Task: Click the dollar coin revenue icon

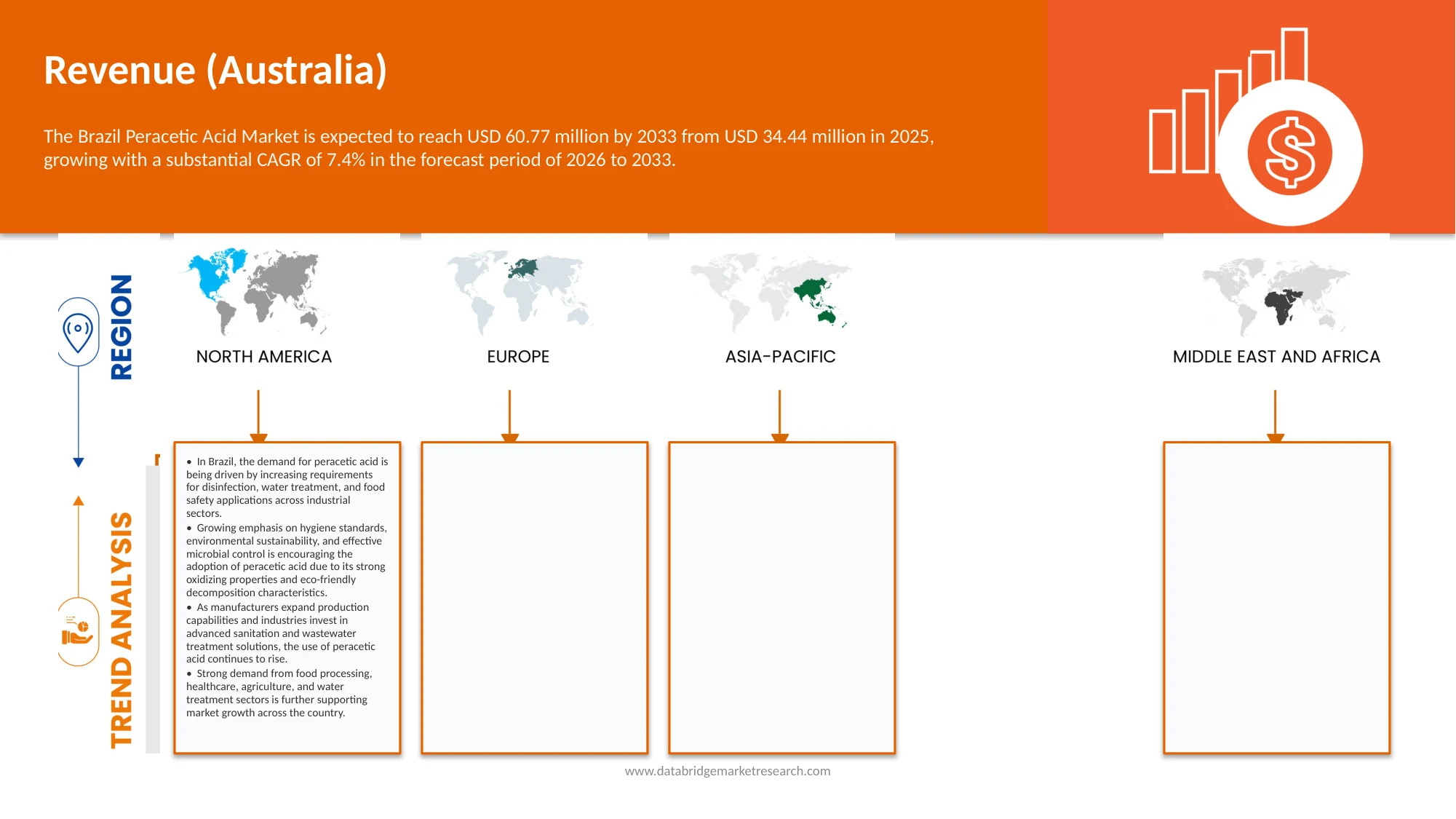Action: click(x=1289, y=153)
